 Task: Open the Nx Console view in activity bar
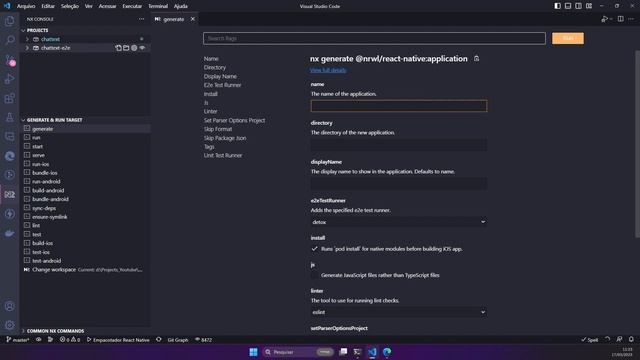coord(9,194)
